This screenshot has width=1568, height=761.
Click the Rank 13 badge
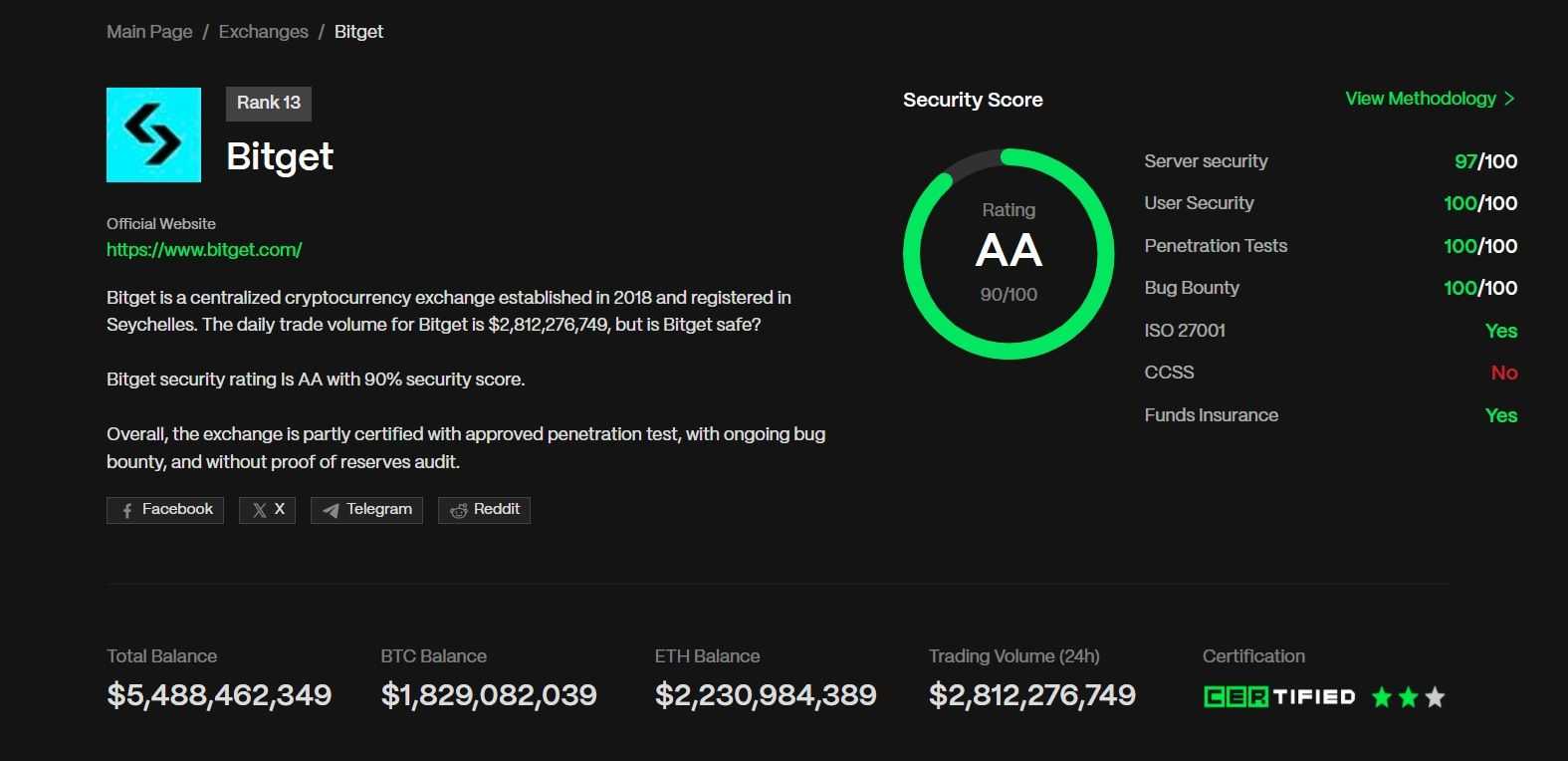[269, 104]
